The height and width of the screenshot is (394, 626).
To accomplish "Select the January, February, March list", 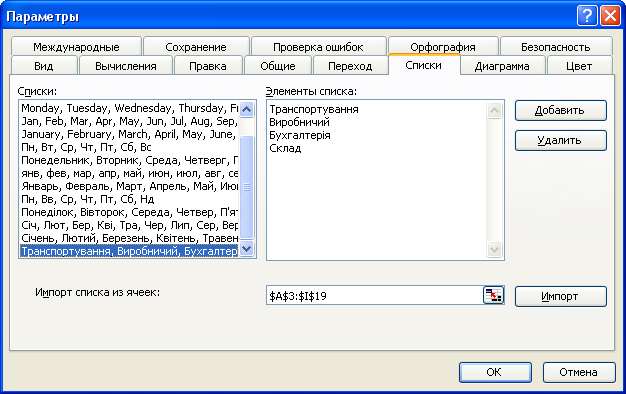I will pyautogui.click(x=129, y=134).
